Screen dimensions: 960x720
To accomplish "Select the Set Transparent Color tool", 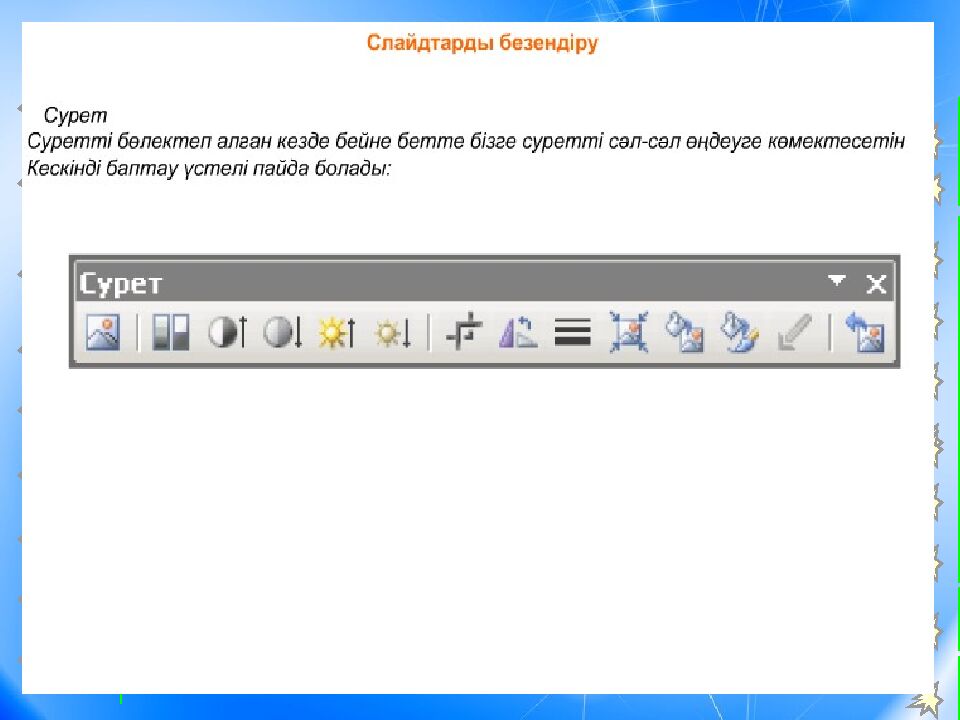I will coord(795,333).
